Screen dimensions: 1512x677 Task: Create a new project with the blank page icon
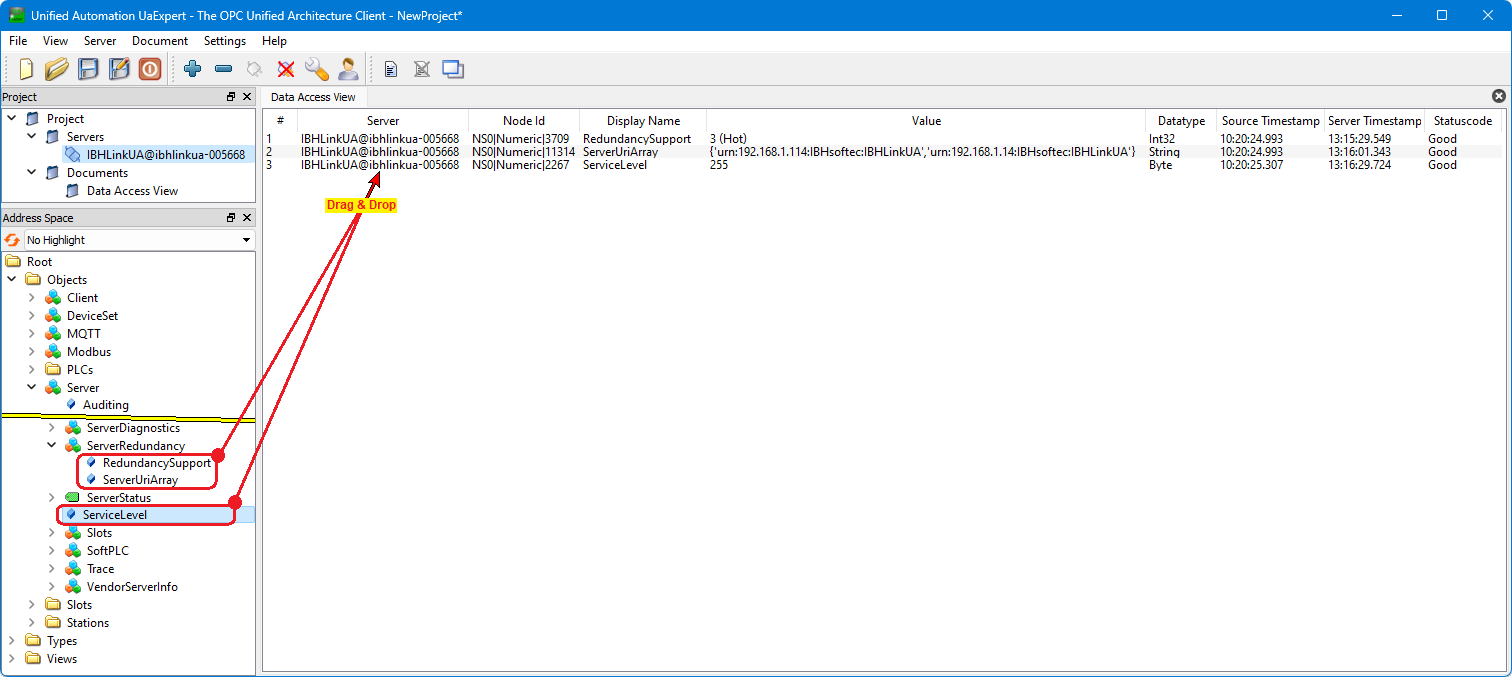click(26, 69)
